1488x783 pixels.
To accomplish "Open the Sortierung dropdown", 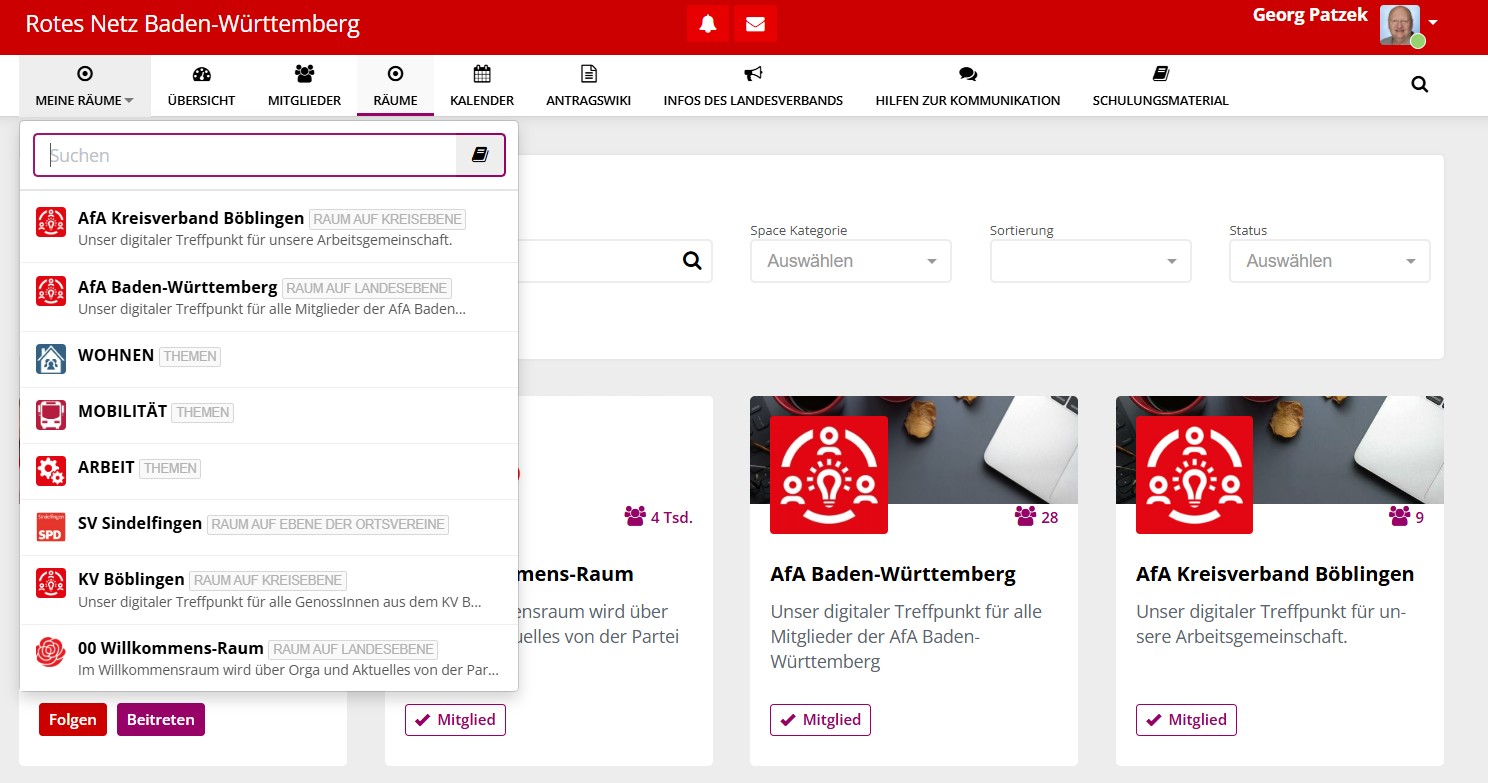I will pyautogui.click(x=1090, y=261).
